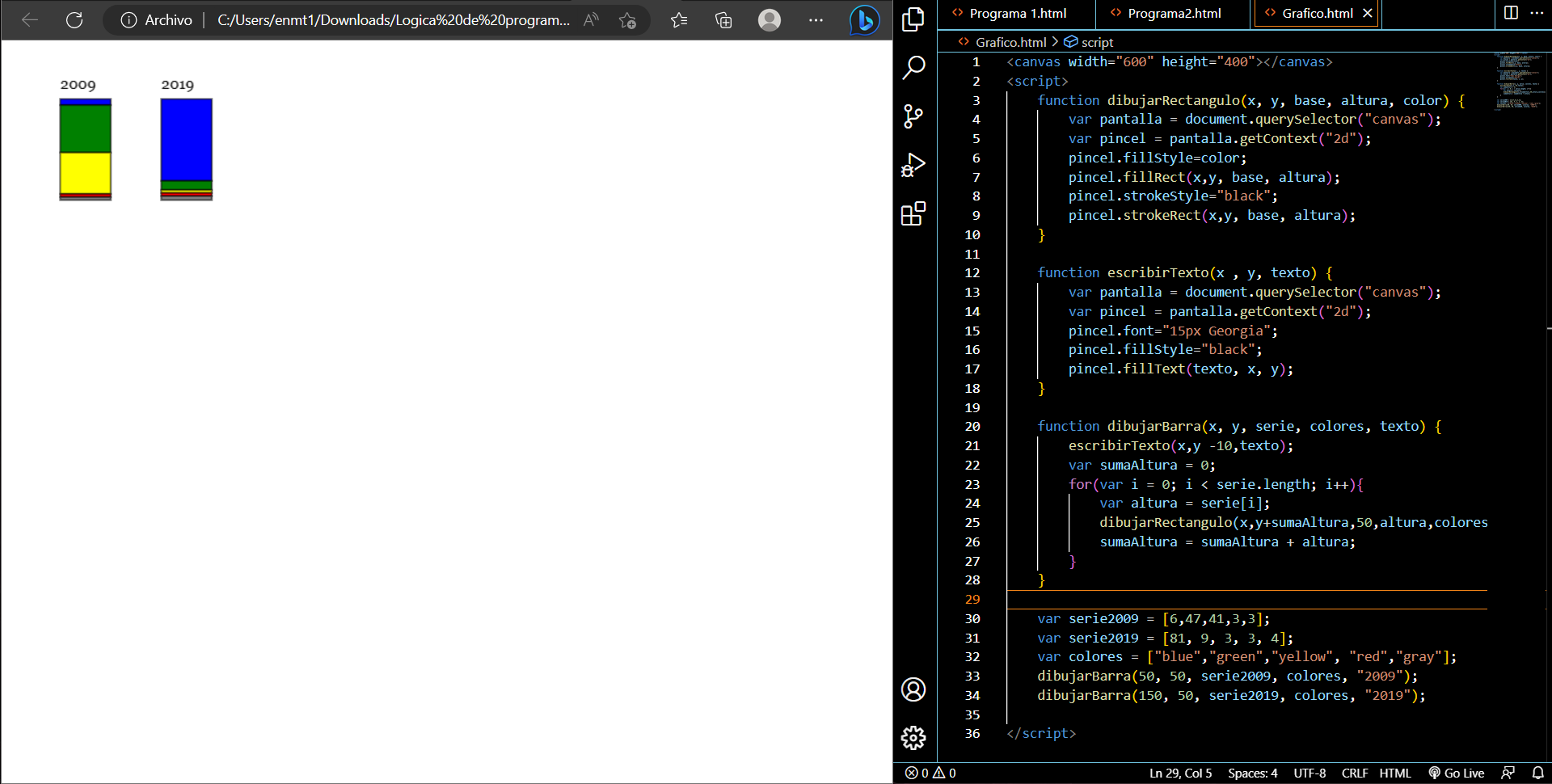Click the browser address bar URL
Viewport: 1552px width, 784px height.
(x=393, y=20)
